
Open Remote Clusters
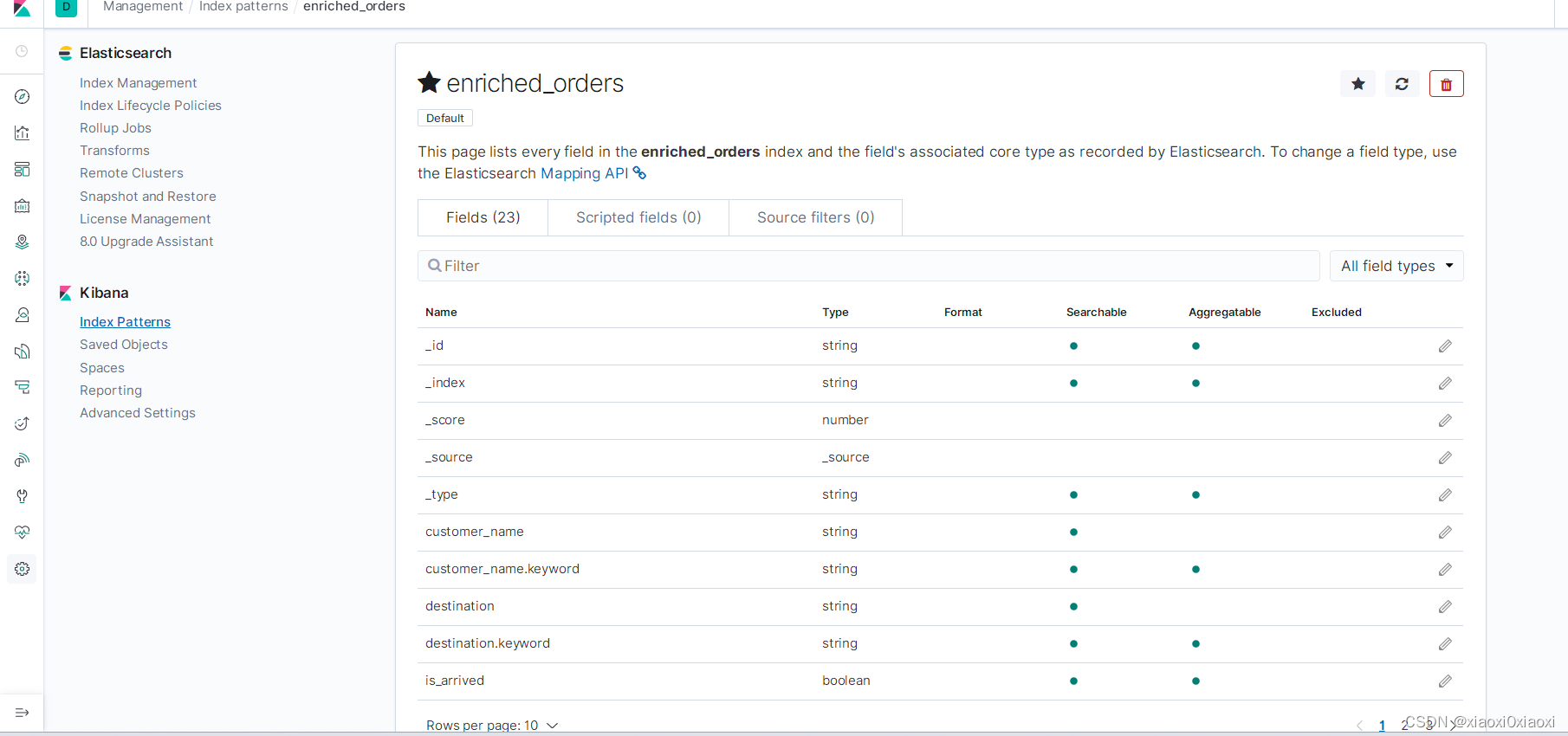(x=132, y=173)
